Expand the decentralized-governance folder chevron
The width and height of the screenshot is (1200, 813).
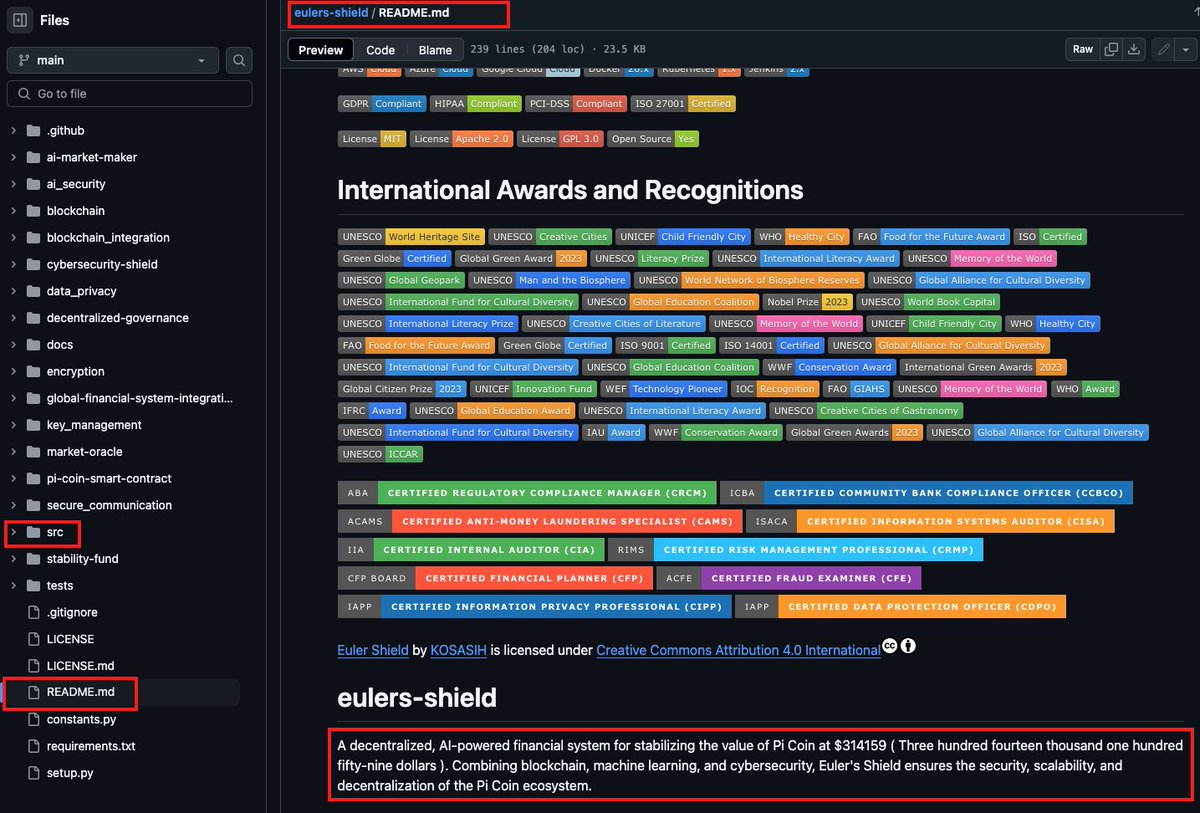click(x=13, y=318)
